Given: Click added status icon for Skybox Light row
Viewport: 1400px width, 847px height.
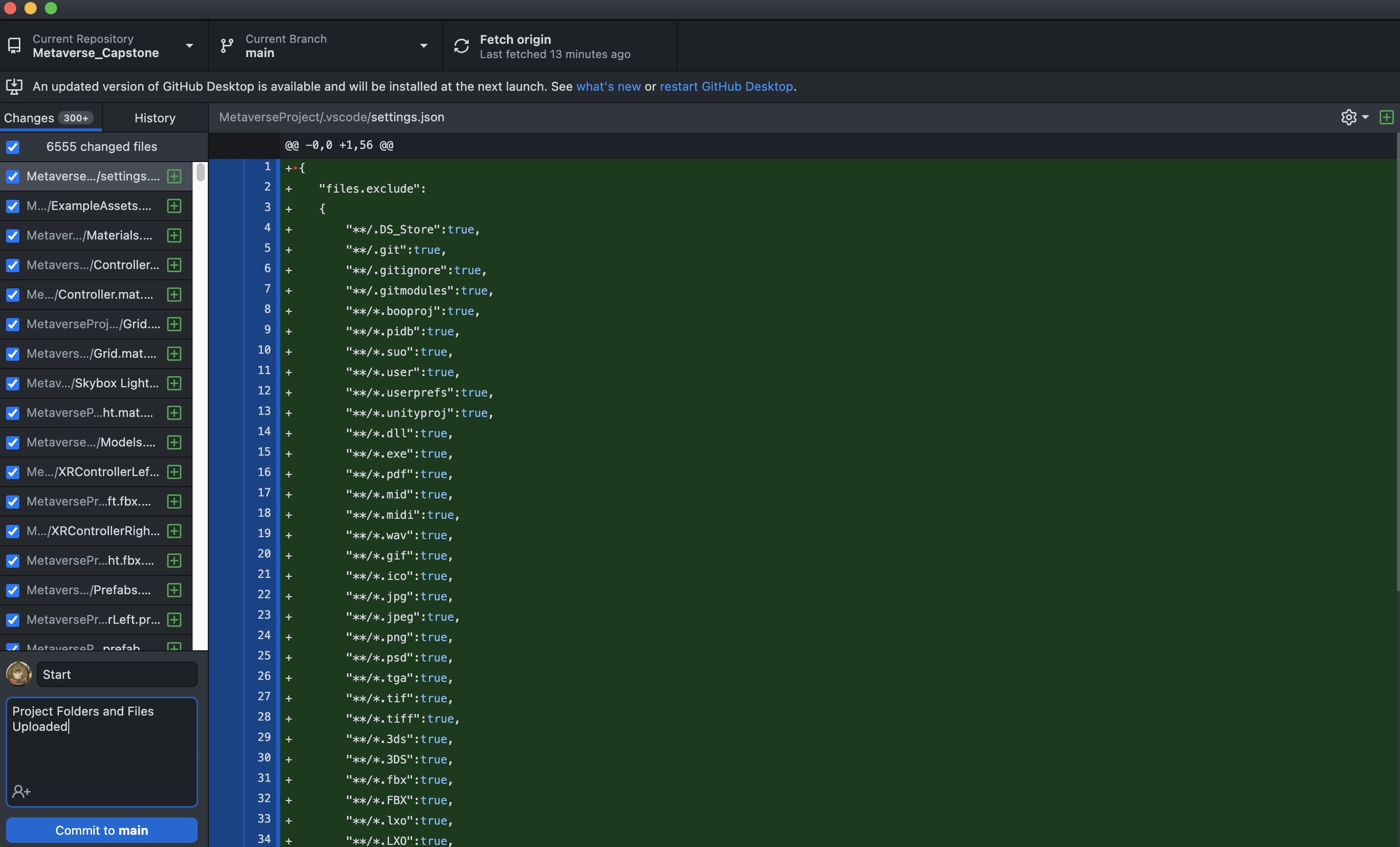Looking at the screenshot, I should 174,383.
